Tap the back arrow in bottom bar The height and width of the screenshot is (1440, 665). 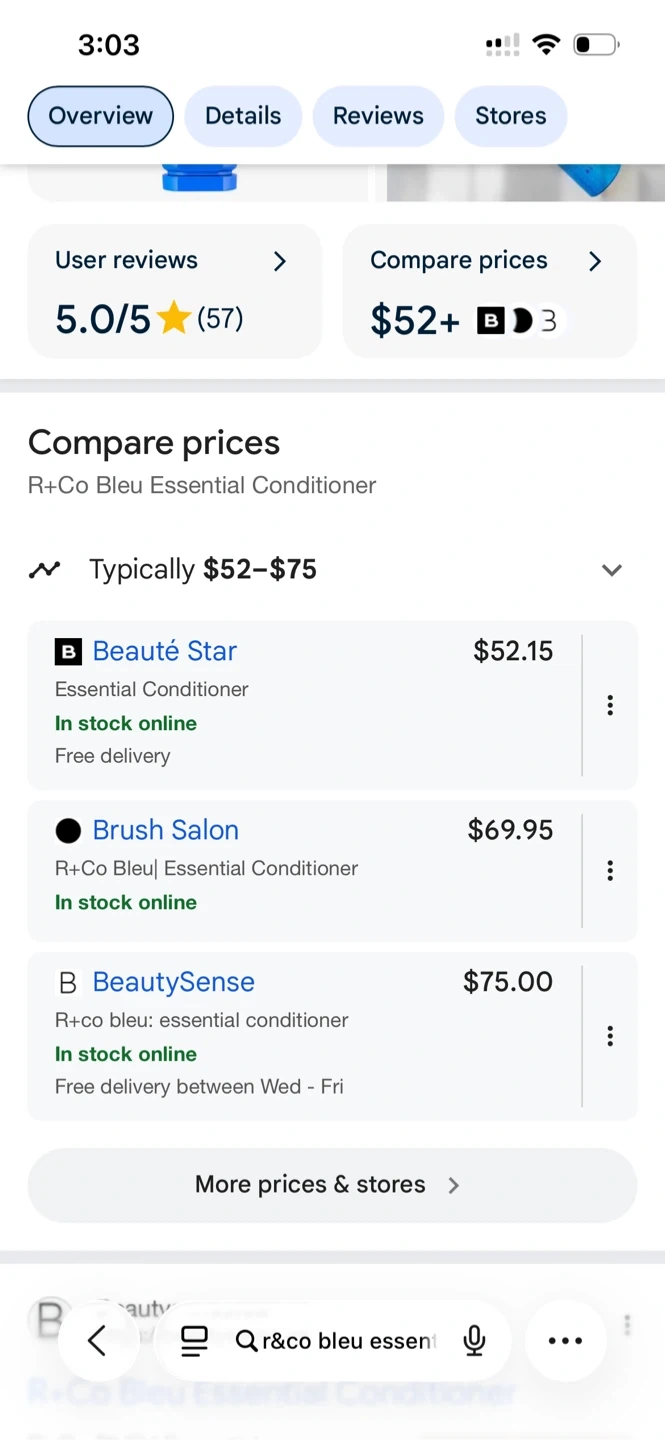point(97,1340)
